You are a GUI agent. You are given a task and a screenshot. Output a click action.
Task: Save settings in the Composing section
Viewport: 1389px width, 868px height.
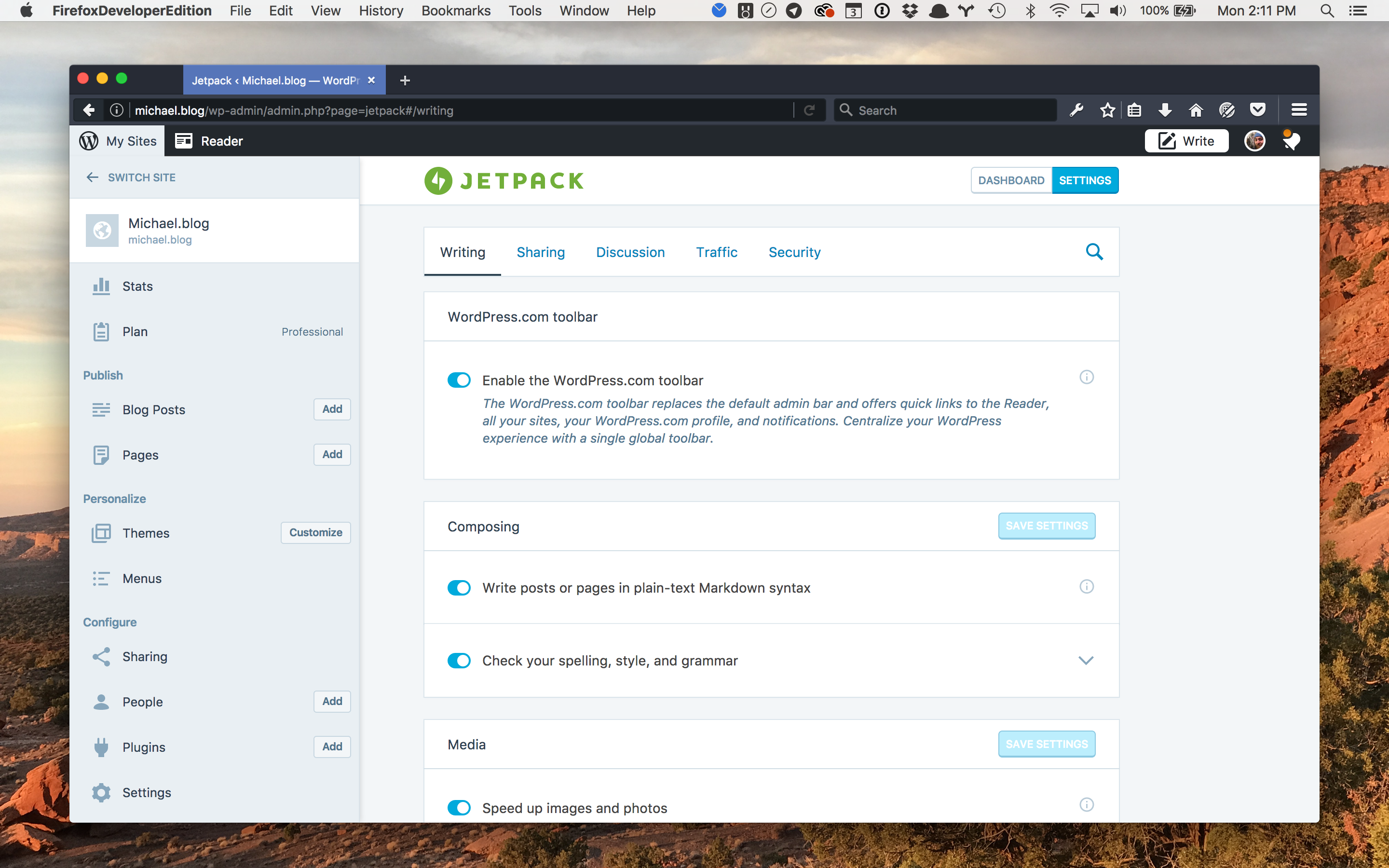coord(1047,525)
